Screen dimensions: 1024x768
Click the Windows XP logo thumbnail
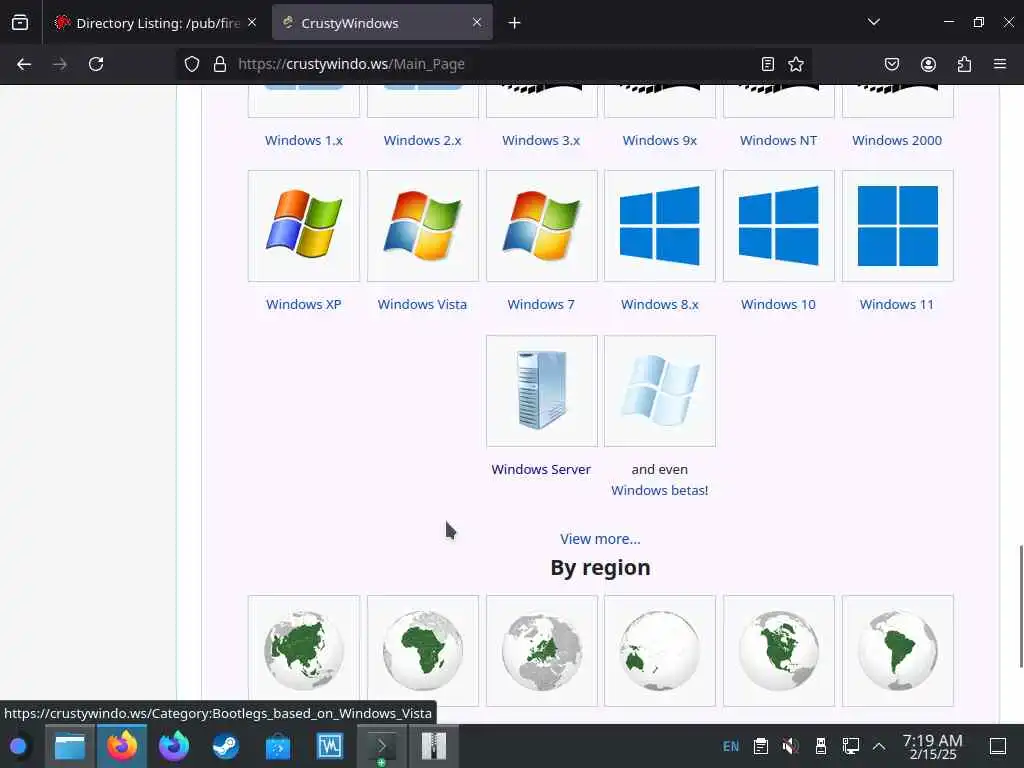pyautogui.click(x=304, y=226)
